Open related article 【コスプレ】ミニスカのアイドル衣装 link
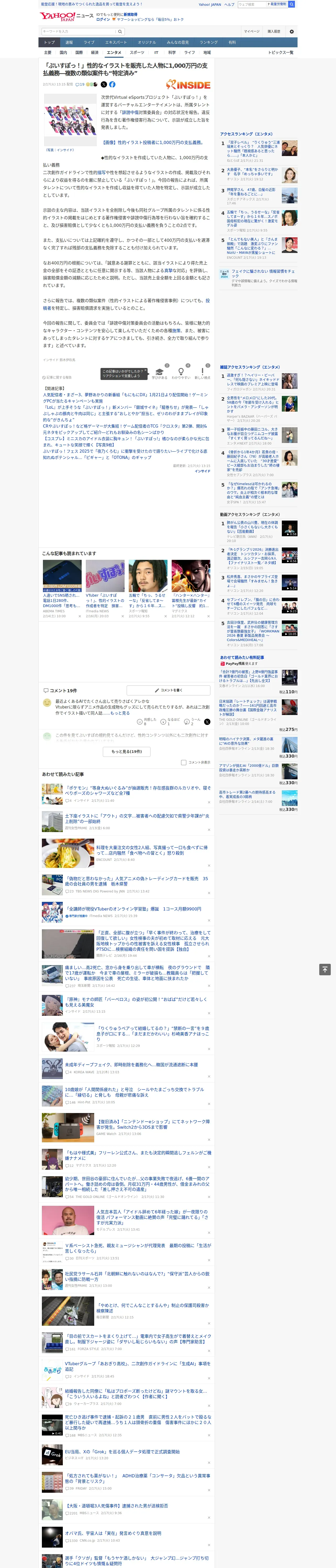 coord(125,442)
